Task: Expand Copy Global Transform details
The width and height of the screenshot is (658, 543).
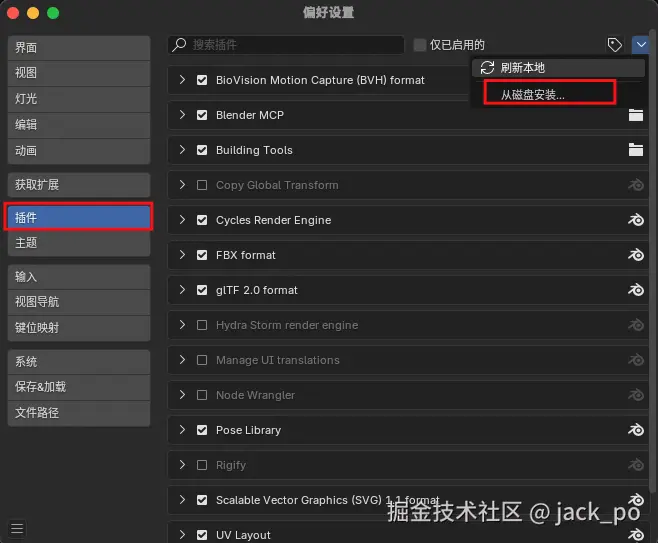Action: point(182,184)
